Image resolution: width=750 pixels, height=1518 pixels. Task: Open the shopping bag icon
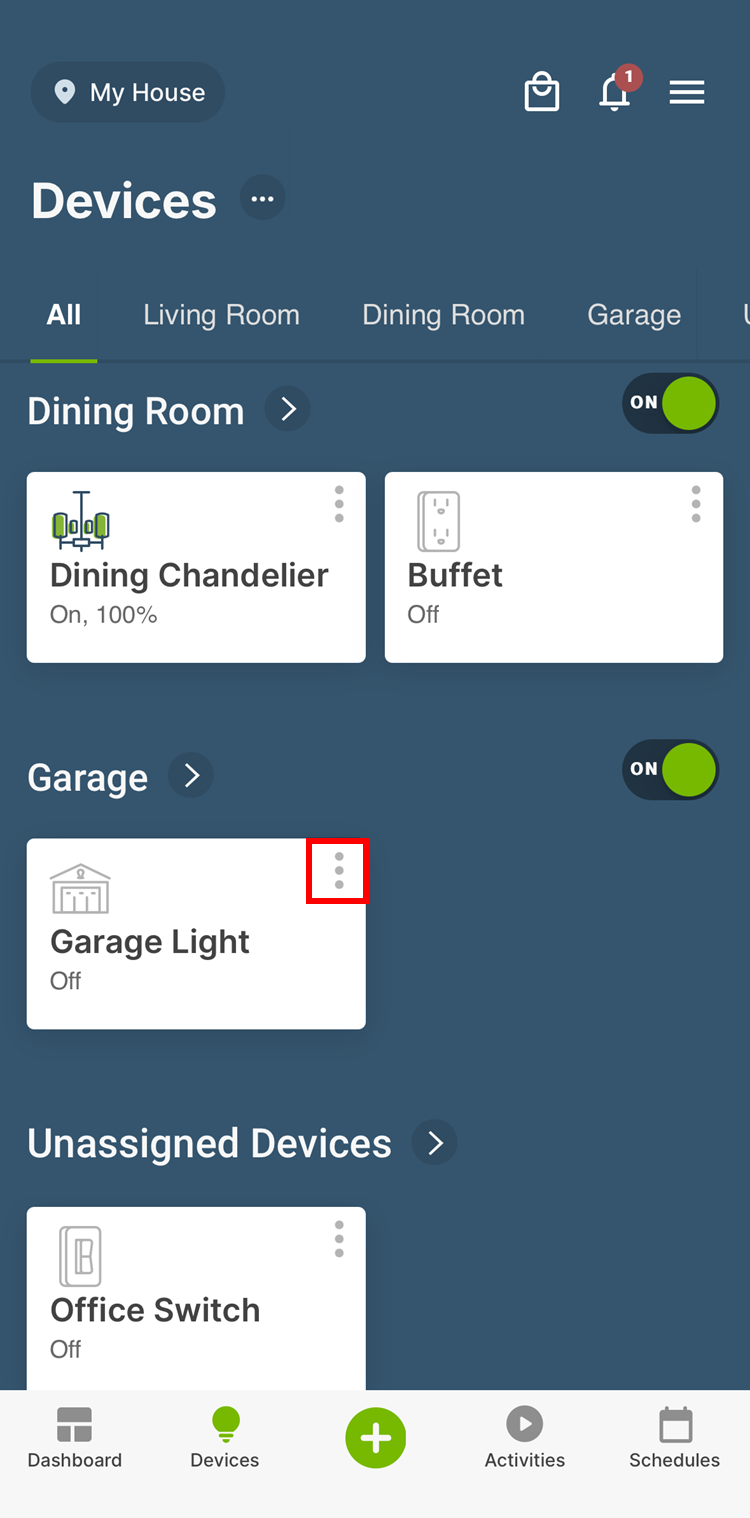(x=542, y=93)
